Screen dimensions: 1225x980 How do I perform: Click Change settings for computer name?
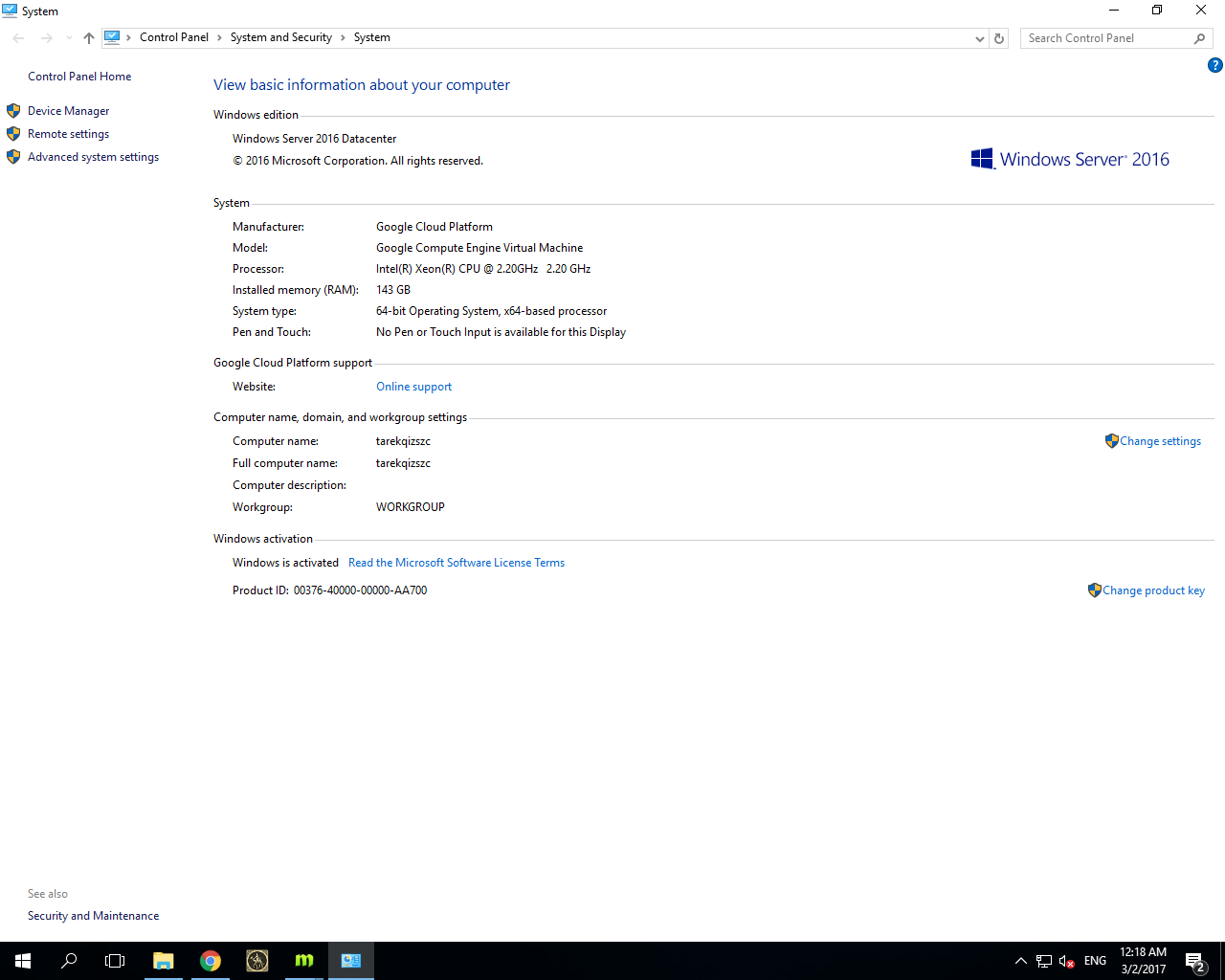[x=1160, y=441]
